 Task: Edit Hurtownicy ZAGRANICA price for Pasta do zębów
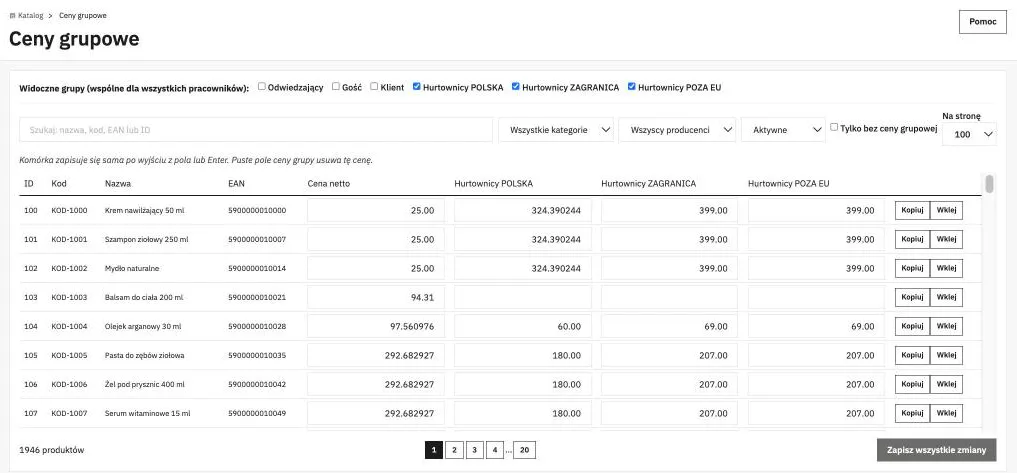tap(669, 355)
